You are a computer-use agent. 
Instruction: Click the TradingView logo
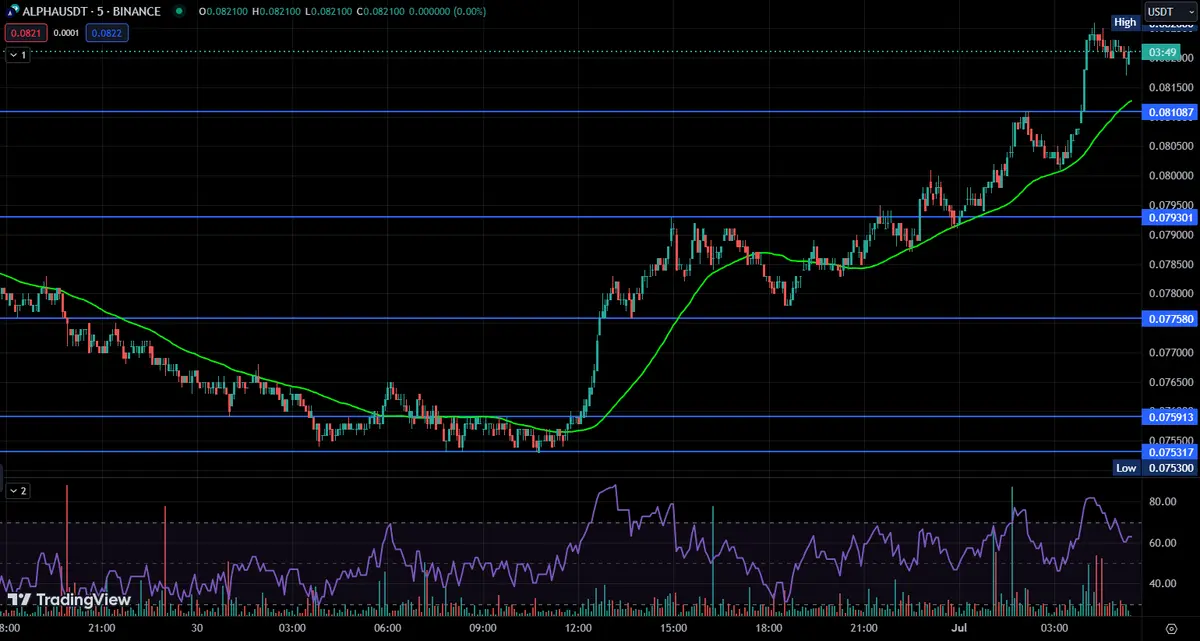(69, 600)
